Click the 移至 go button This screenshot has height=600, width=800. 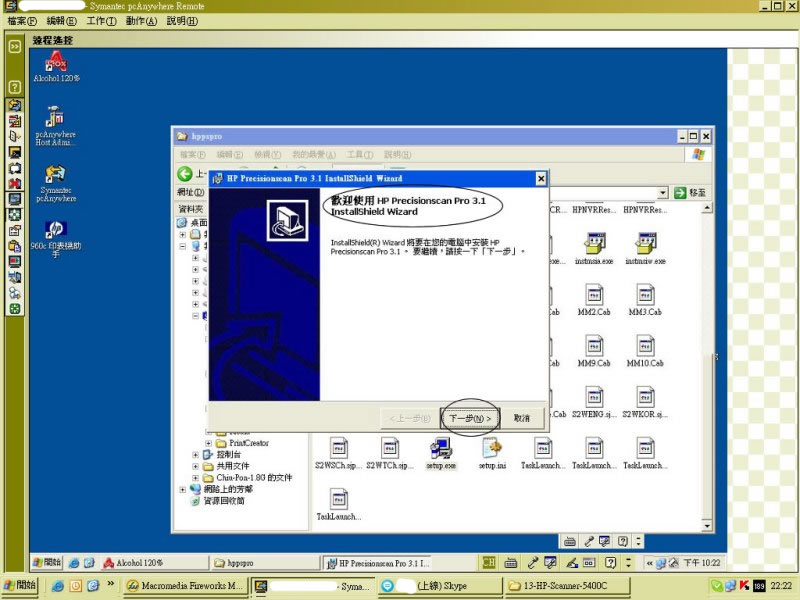[x=690, y=193]
